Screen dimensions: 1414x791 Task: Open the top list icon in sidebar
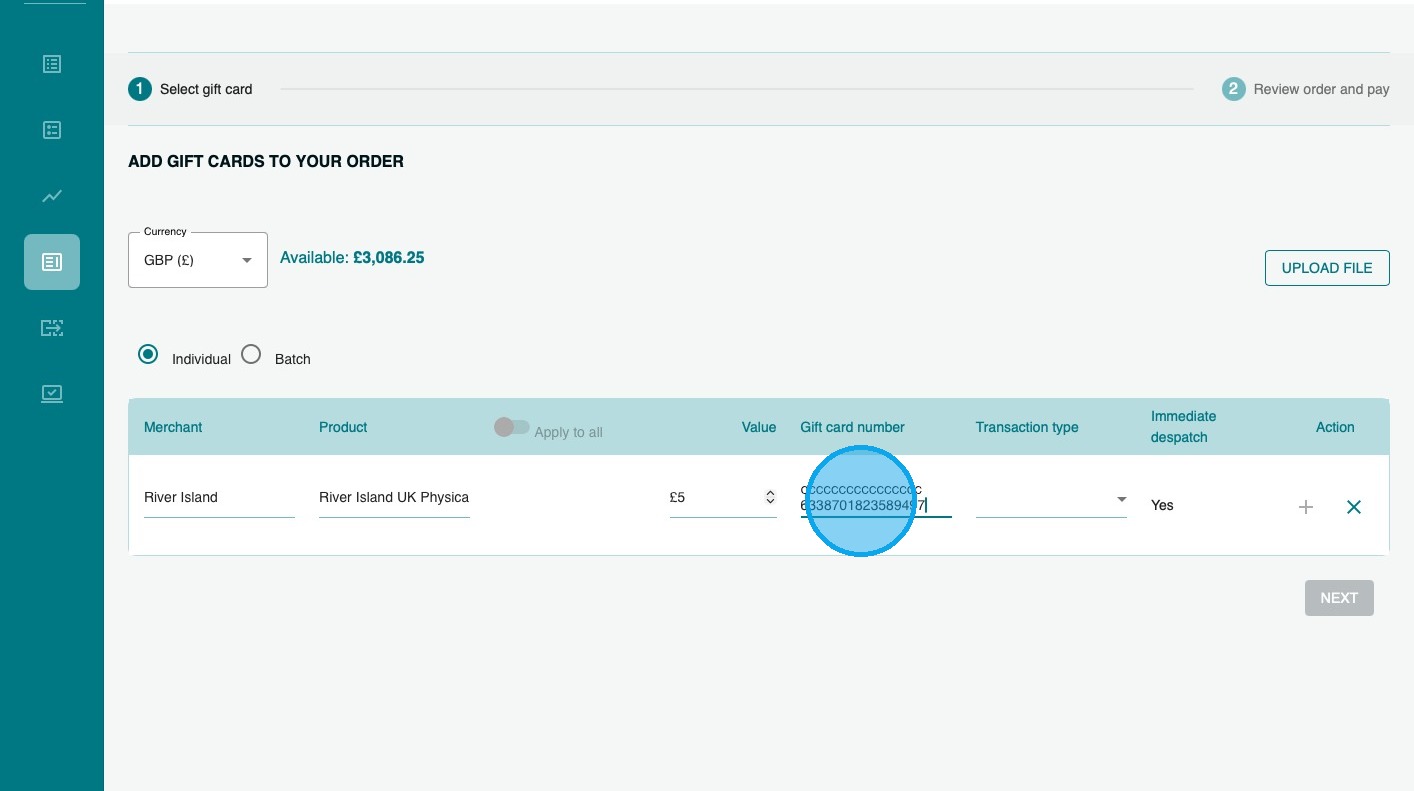pos(52,64)
